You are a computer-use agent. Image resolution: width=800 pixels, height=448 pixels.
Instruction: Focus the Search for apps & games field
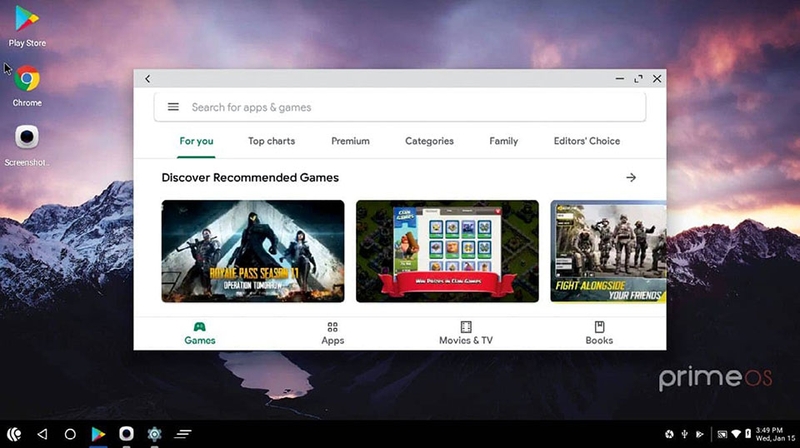[x=400, y=107]
